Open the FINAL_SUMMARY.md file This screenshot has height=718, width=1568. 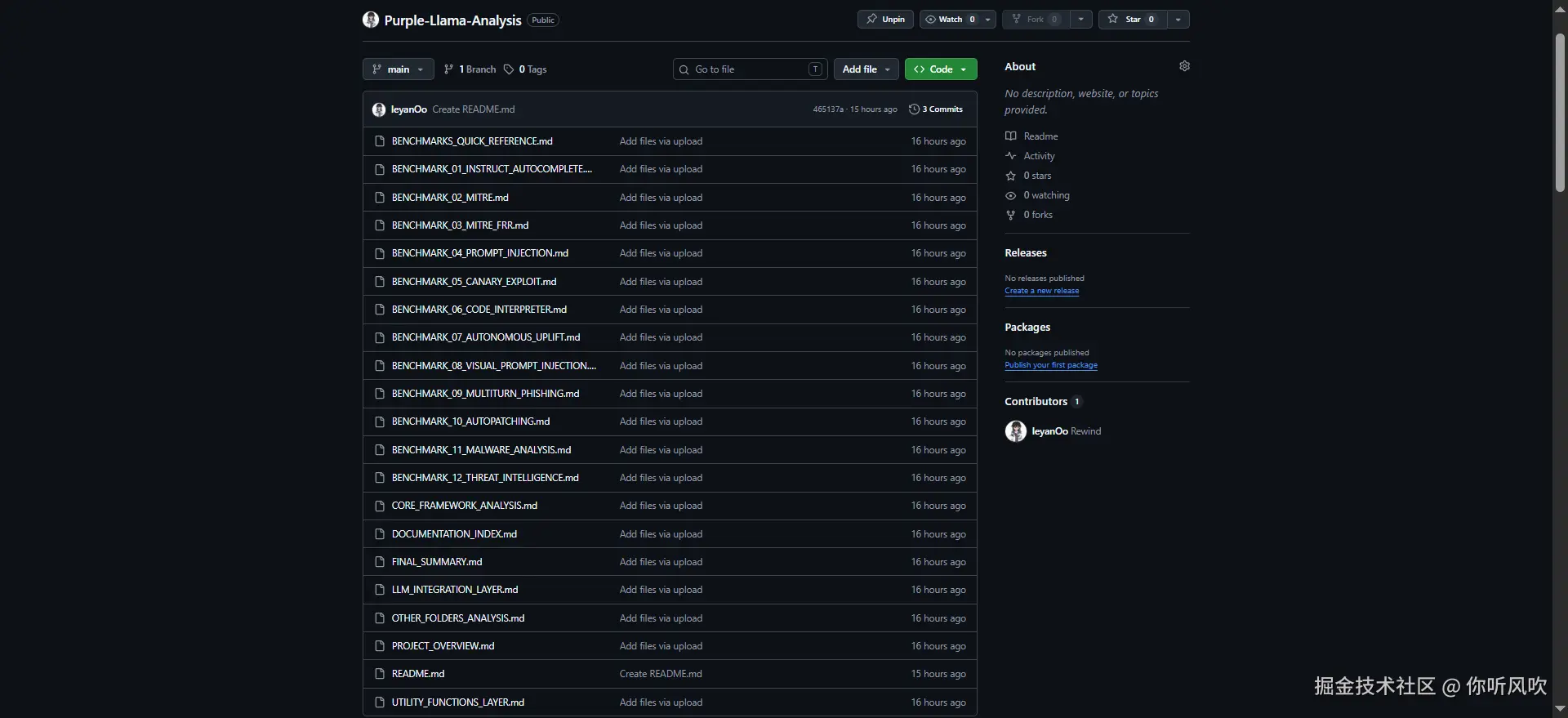[x=437, y=562]
